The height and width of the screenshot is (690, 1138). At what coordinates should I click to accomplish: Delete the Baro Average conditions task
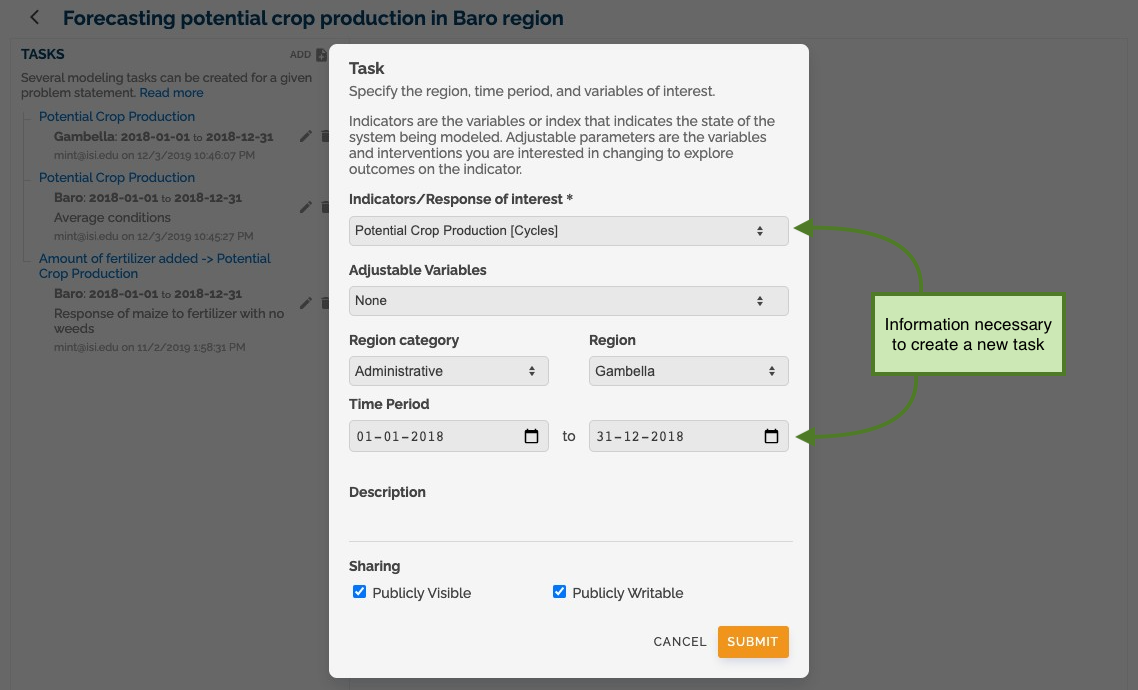324,208
